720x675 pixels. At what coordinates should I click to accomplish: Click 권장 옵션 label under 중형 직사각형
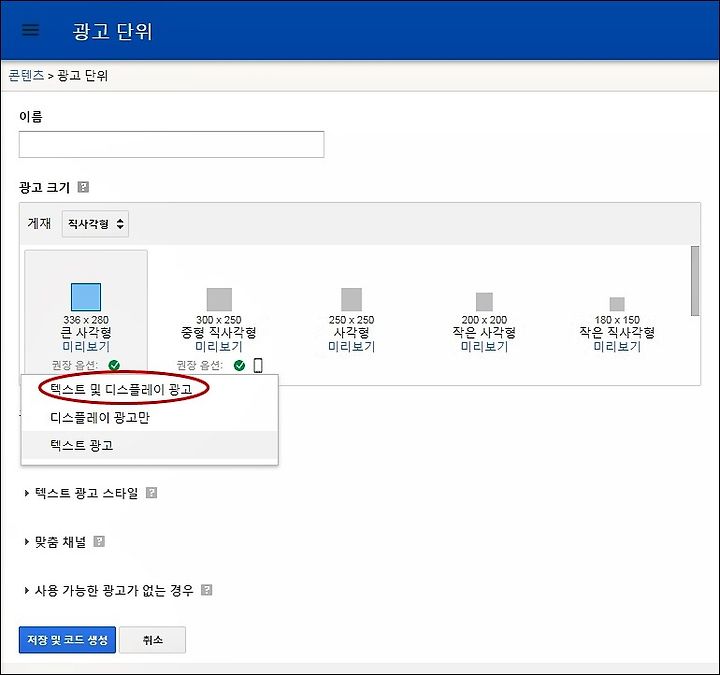pyautogui.click(x=200, y=365)
